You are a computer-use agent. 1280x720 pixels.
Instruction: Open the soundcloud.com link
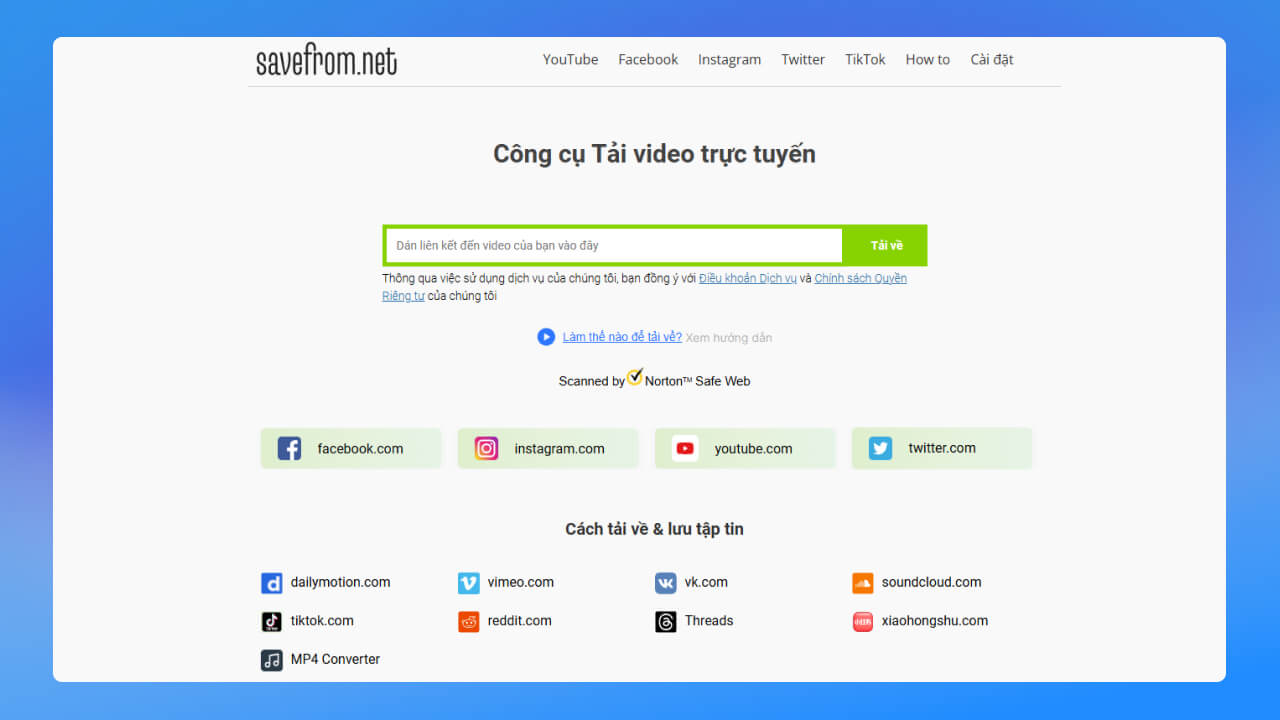[931, 582]
